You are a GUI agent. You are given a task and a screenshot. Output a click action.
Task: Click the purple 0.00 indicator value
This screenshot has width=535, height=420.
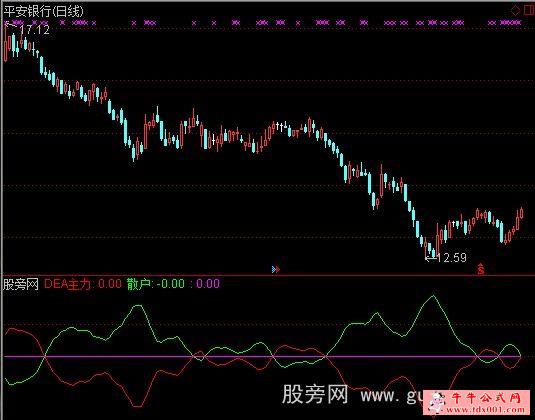click(208, 284)
